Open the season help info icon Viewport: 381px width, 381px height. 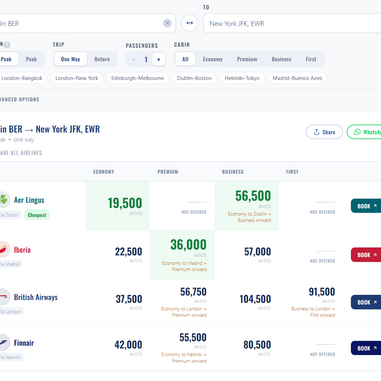point(7,44)
